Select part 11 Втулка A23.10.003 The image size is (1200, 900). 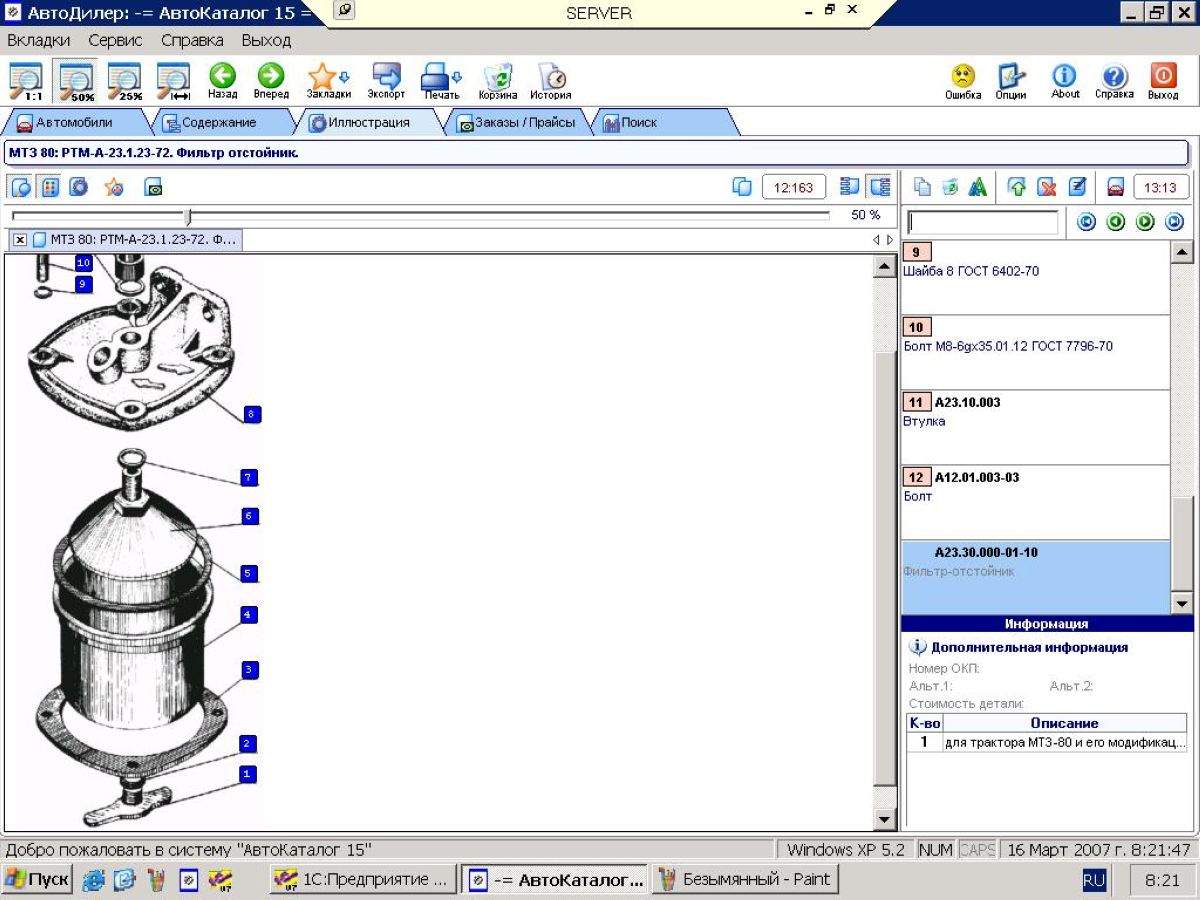pyautogui.click(x=1035, y=427)
